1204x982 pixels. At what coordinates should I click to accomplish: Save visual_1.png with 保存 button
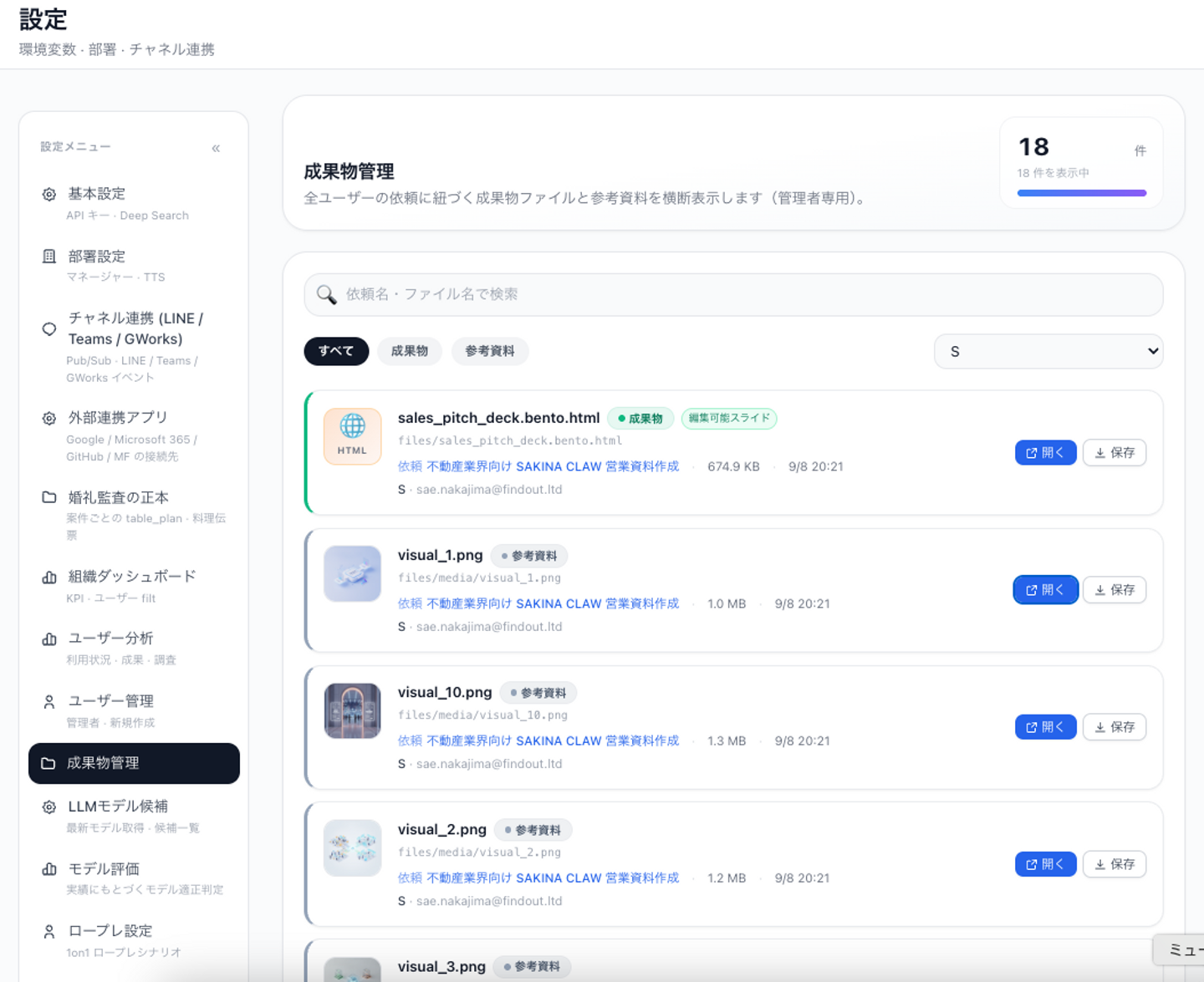point(1115,590)
